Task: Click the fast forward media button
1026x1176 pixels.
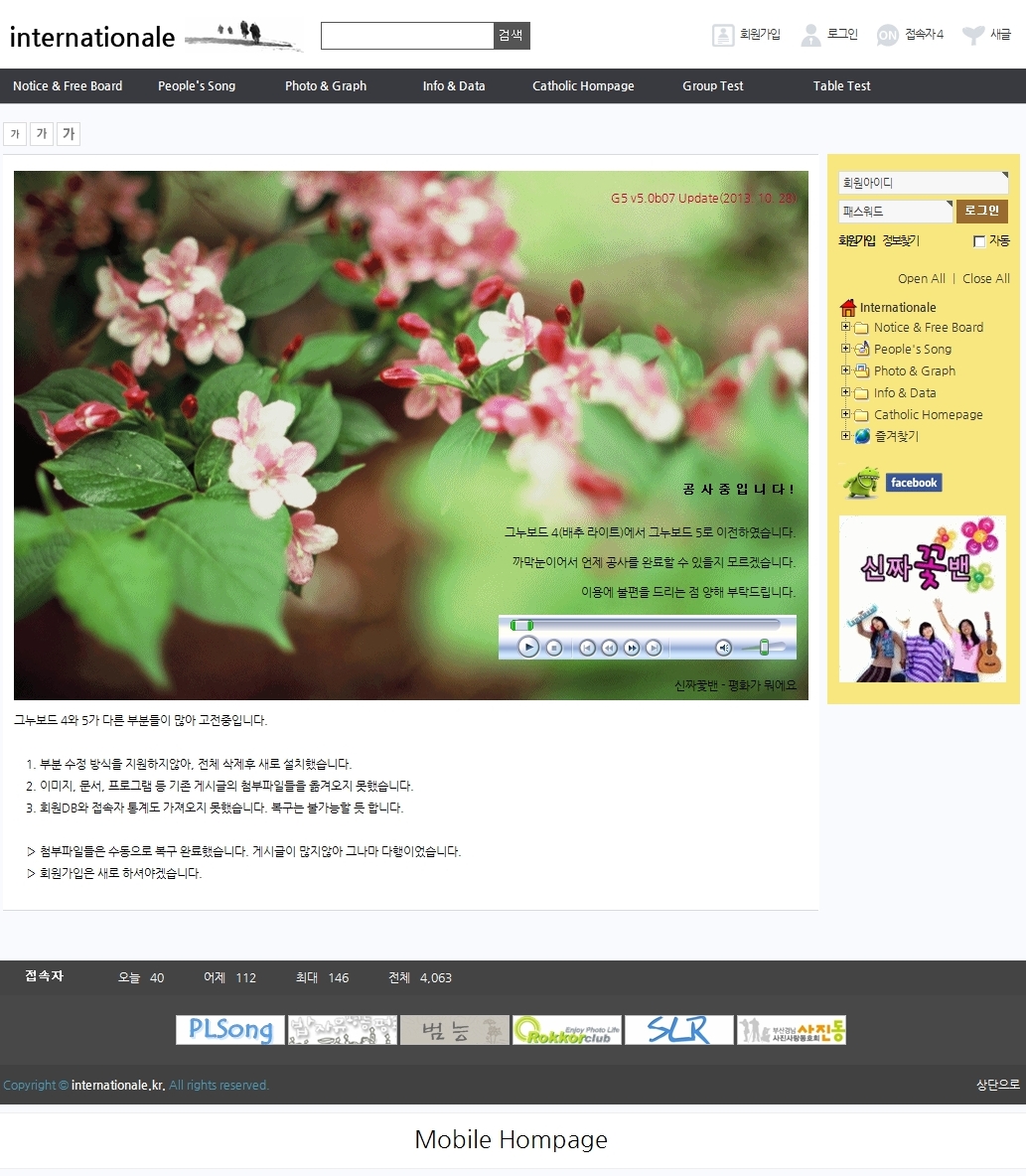Action: [632, 648]
